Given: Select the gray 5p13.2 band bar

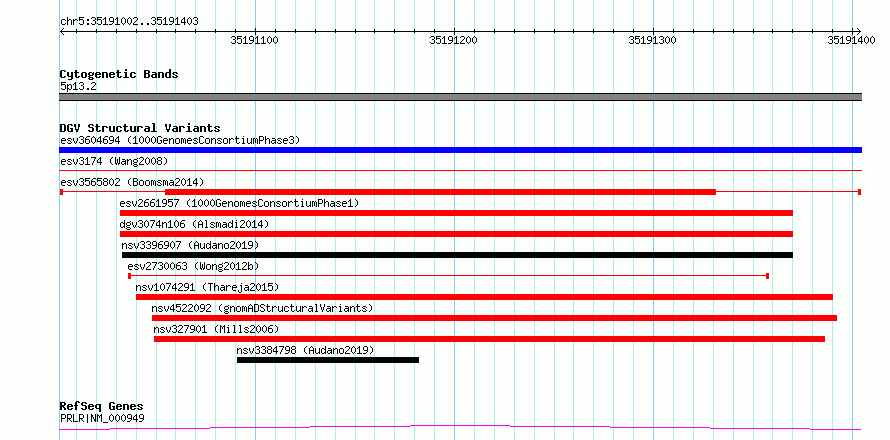Looking at the screenshot, I should coord(460,97).
